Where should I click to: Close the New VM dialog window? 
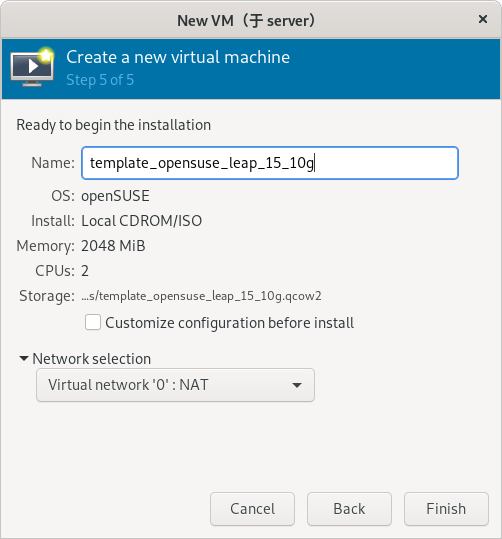483,19
